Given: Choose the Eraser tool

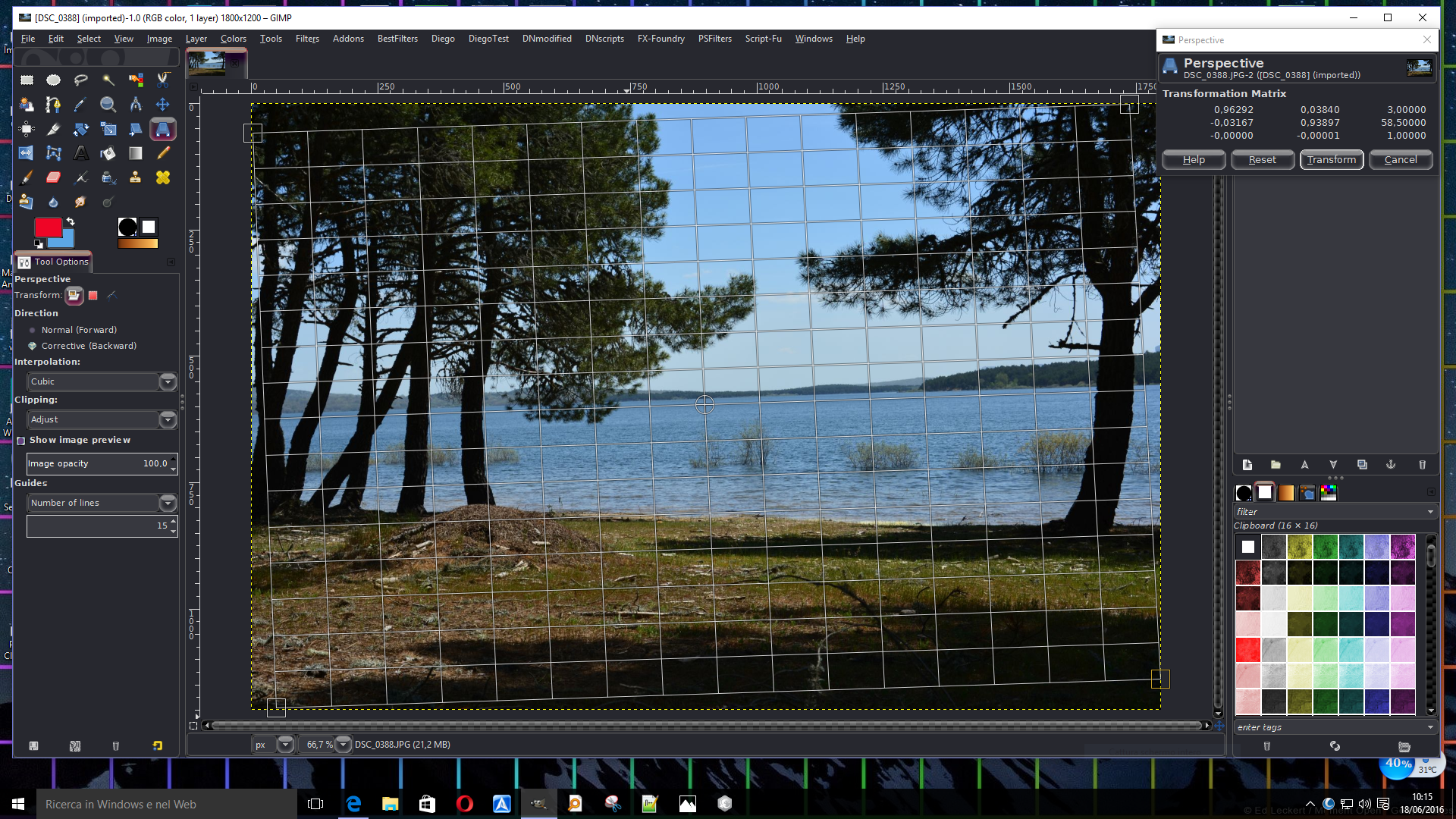Looking at the screenshot, I should pos(53,177).
